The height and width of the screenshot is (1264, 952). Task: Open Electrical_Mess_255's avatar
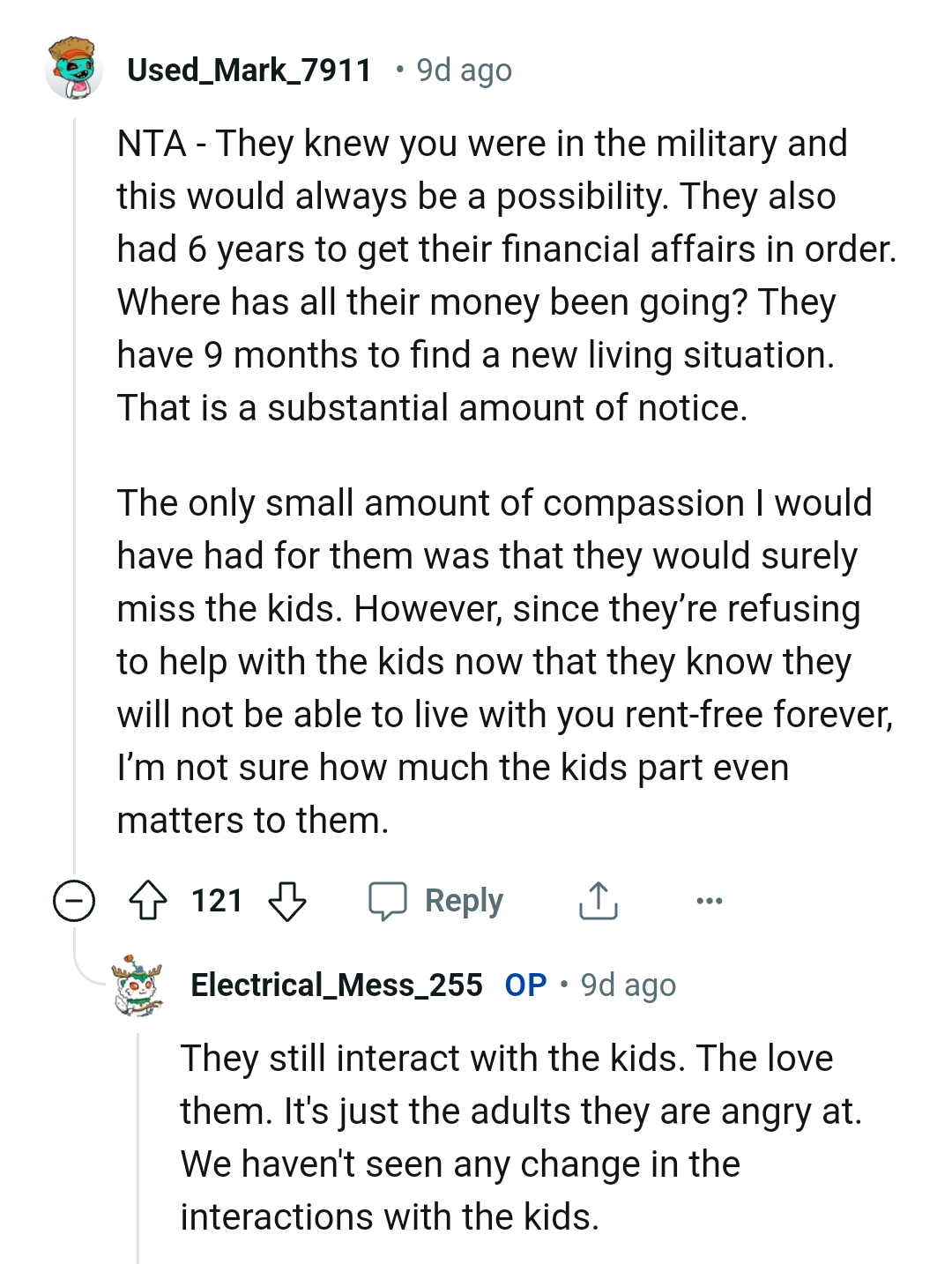pyautogui.click(x=138, y=984)
